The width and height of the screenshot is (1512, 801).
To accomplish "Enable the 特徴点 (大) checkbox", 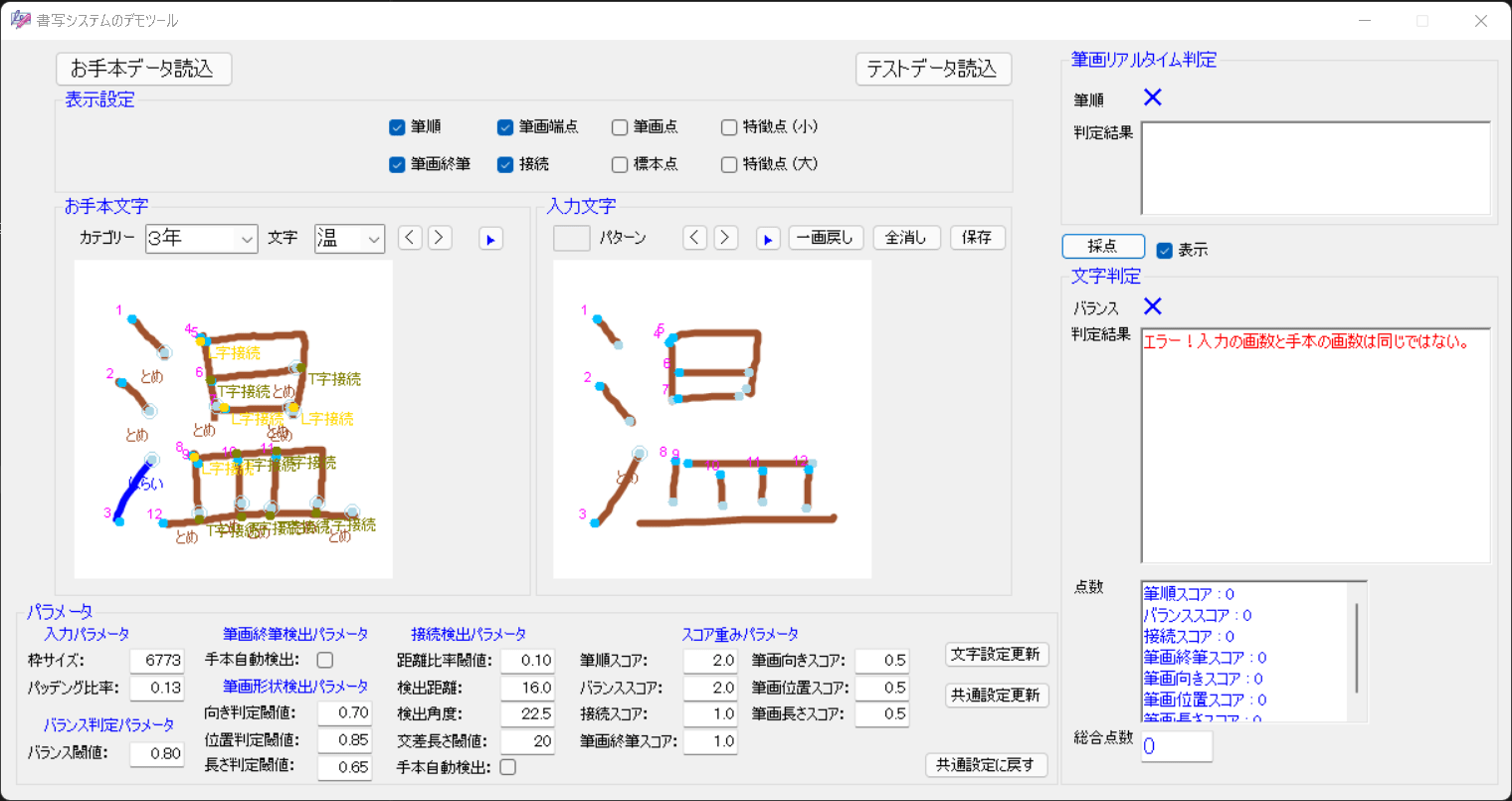I will (x=729, y=165).
